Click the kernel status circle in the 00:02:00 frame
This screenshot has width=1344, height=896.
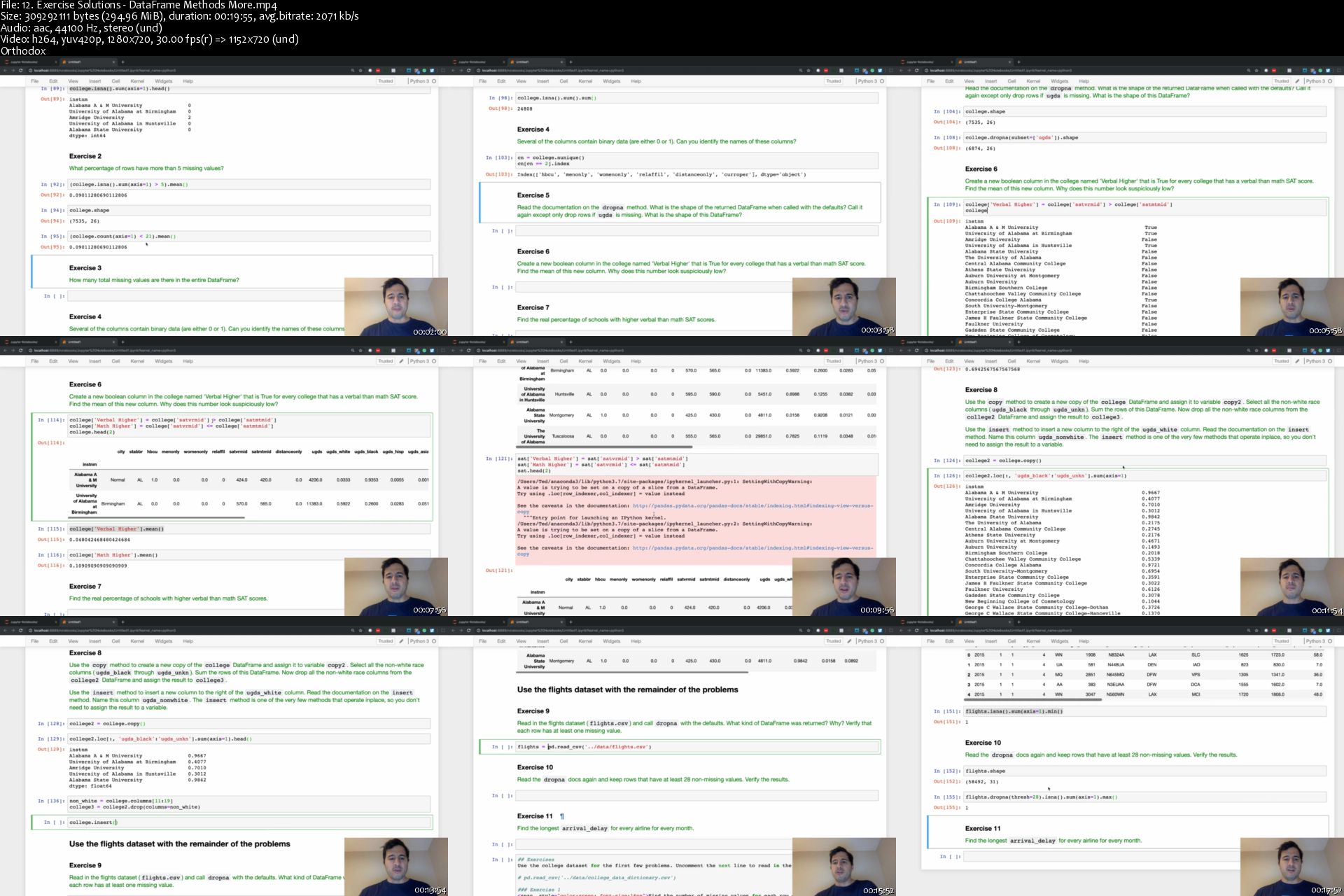(434, 81)
